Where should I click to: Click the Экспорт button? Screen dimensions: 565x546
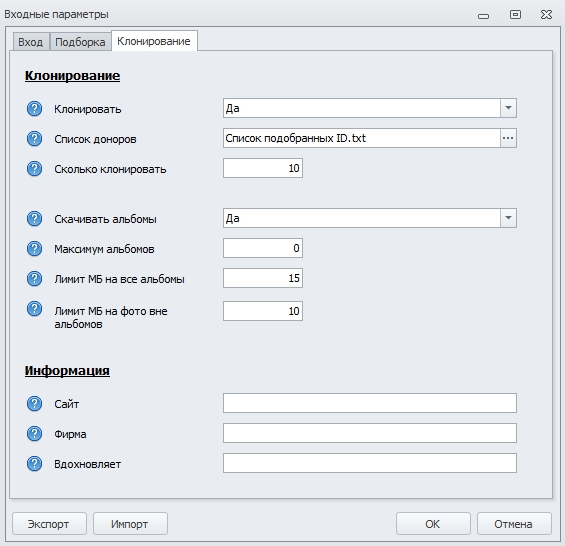coord(49,524)
